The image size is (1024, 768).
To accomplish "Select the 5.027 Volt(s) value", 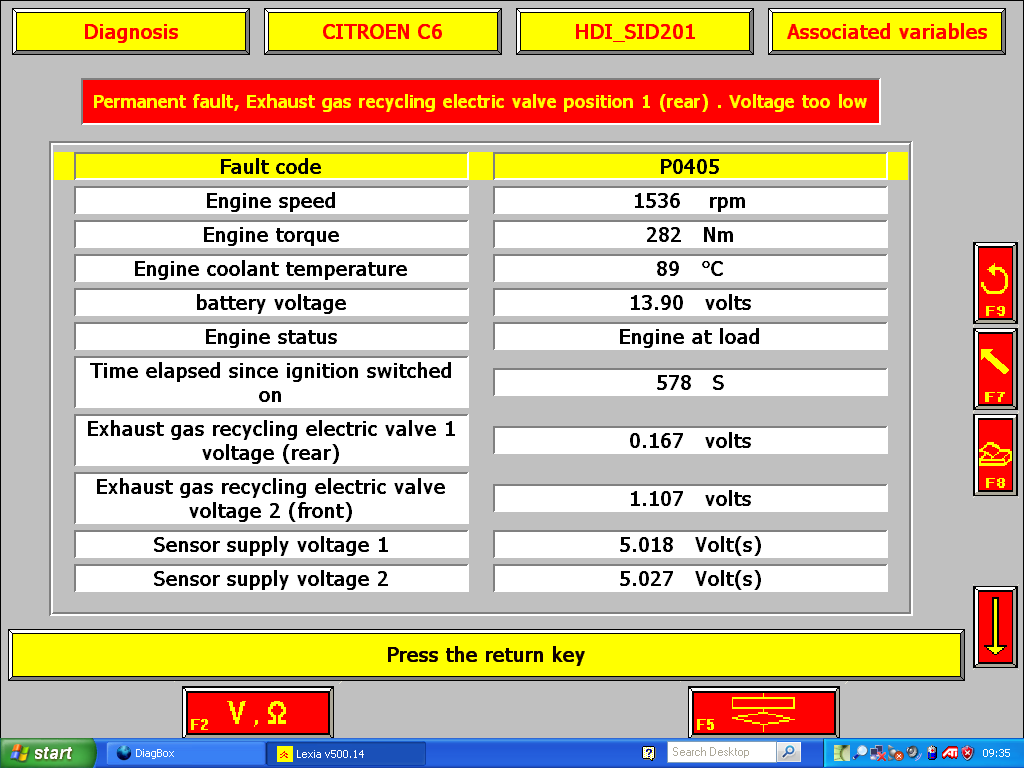I will [690, 579].
